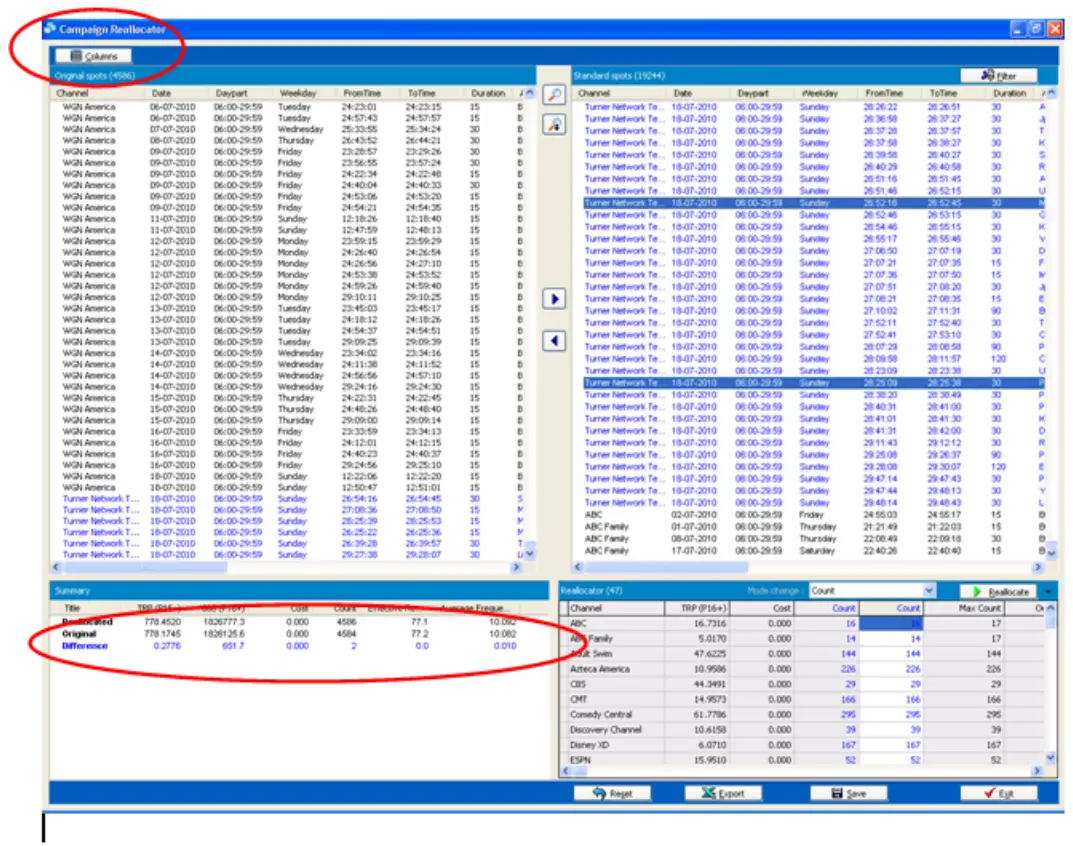Click the right arrow to move selected spots
This screenshot has height=846, width=1073.
tap(553, 299)
